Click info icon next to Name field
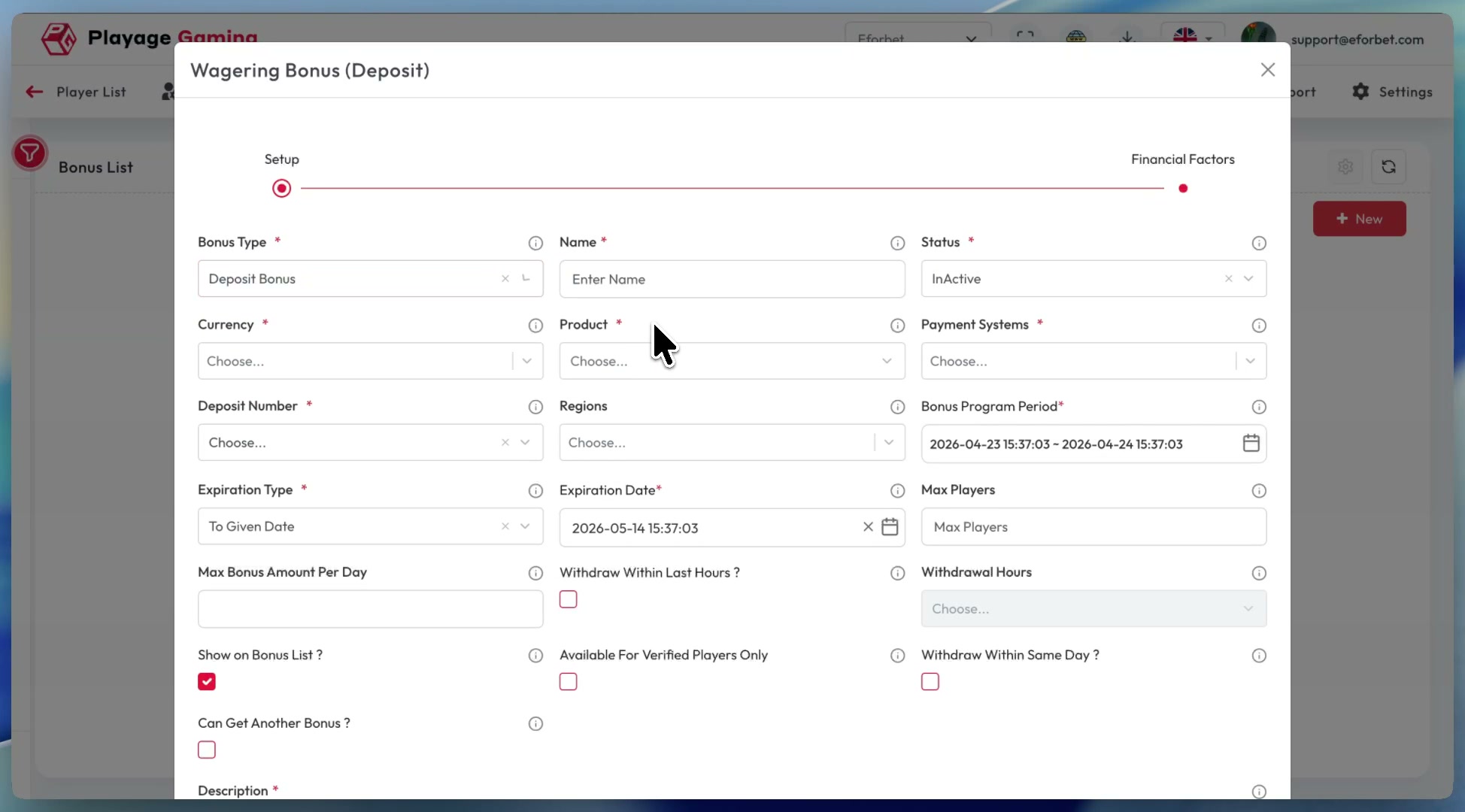 pyautogui.click(x=897, y=243)
